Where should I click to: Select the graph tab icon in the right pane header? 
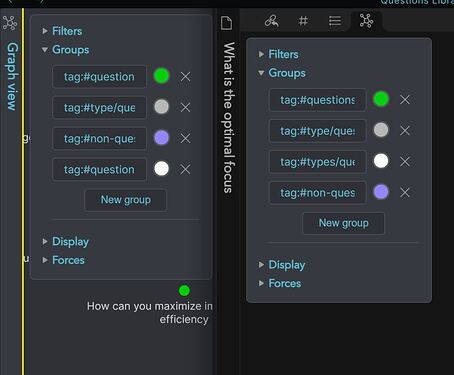point(366,21)
